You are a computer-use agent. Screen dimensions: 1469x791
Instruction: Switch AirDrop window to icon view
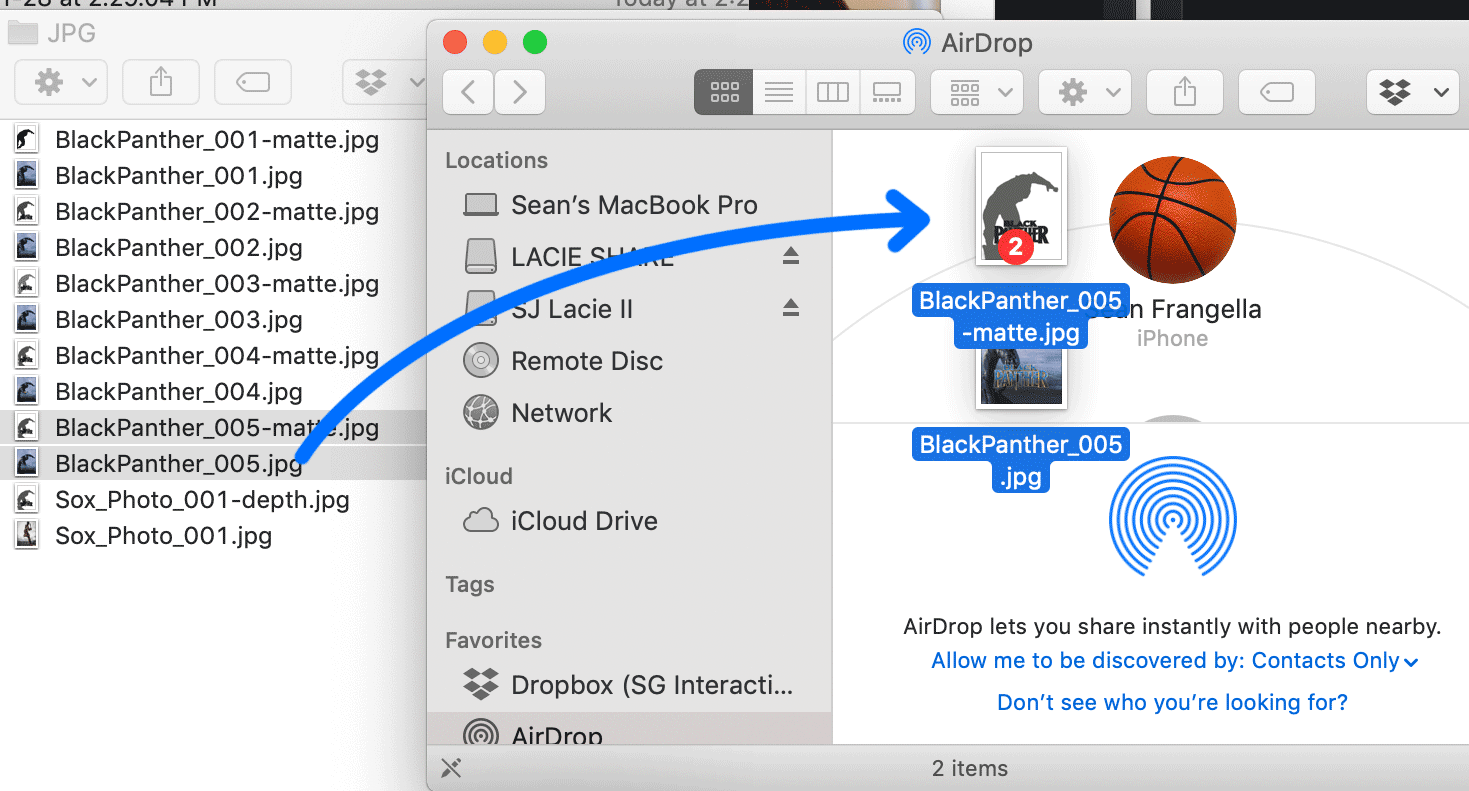(724, 92)
